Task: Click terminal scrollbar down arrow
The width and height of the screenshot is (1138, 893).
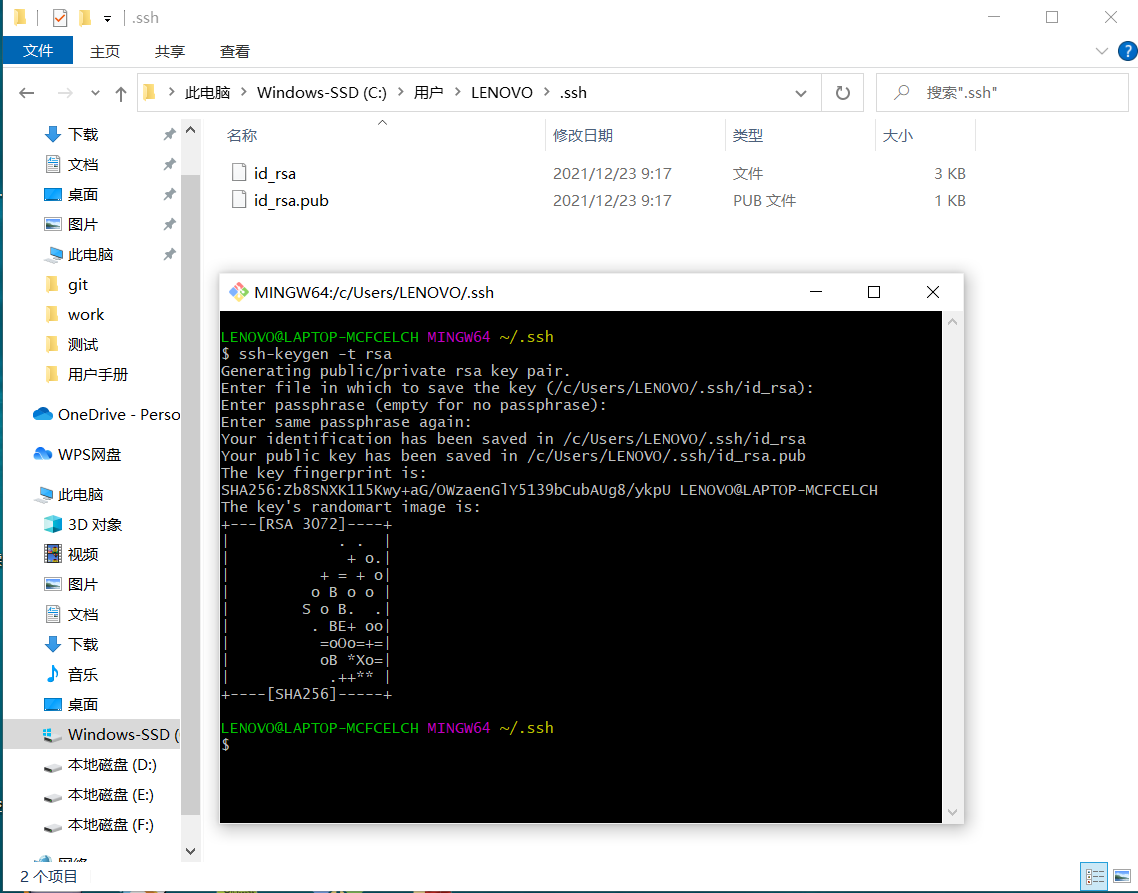Action: click(952, 812)
